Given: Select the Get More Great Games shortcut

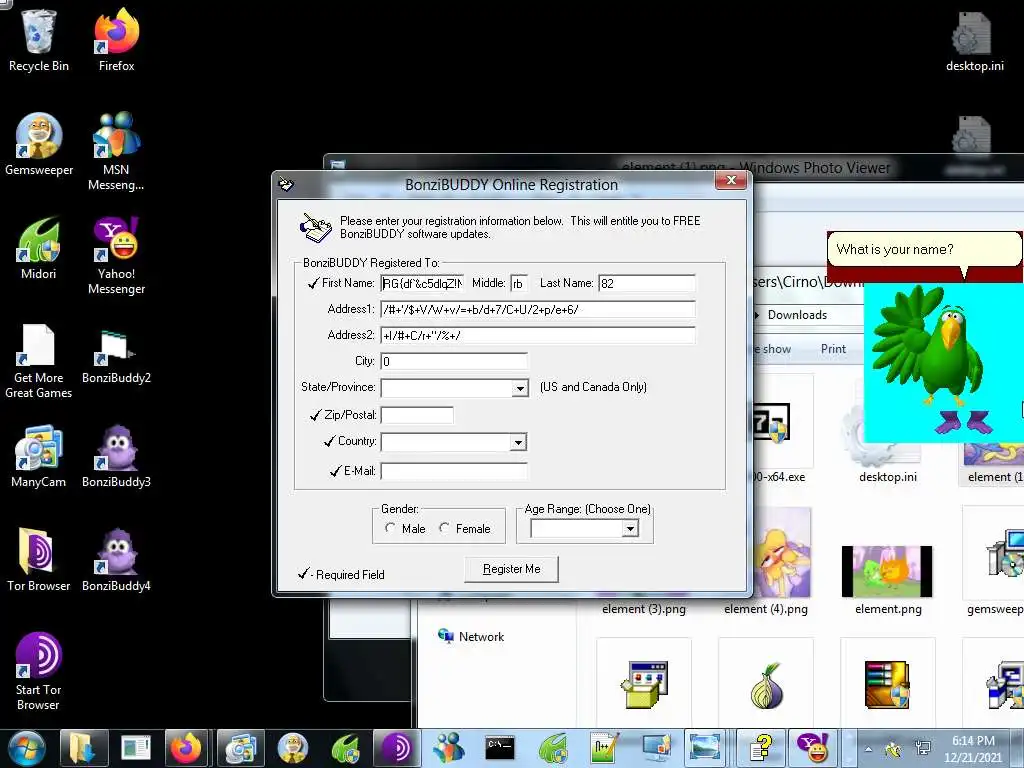Looking at the screenshot, I should point(39,361).
